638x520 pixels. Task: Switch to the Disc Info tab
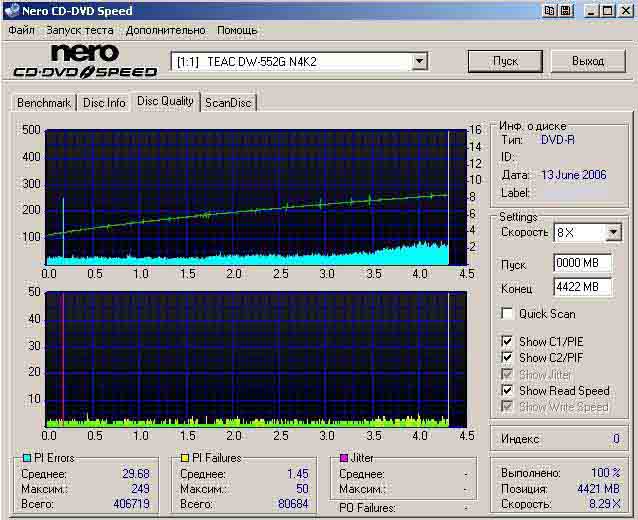coord(104,103)
